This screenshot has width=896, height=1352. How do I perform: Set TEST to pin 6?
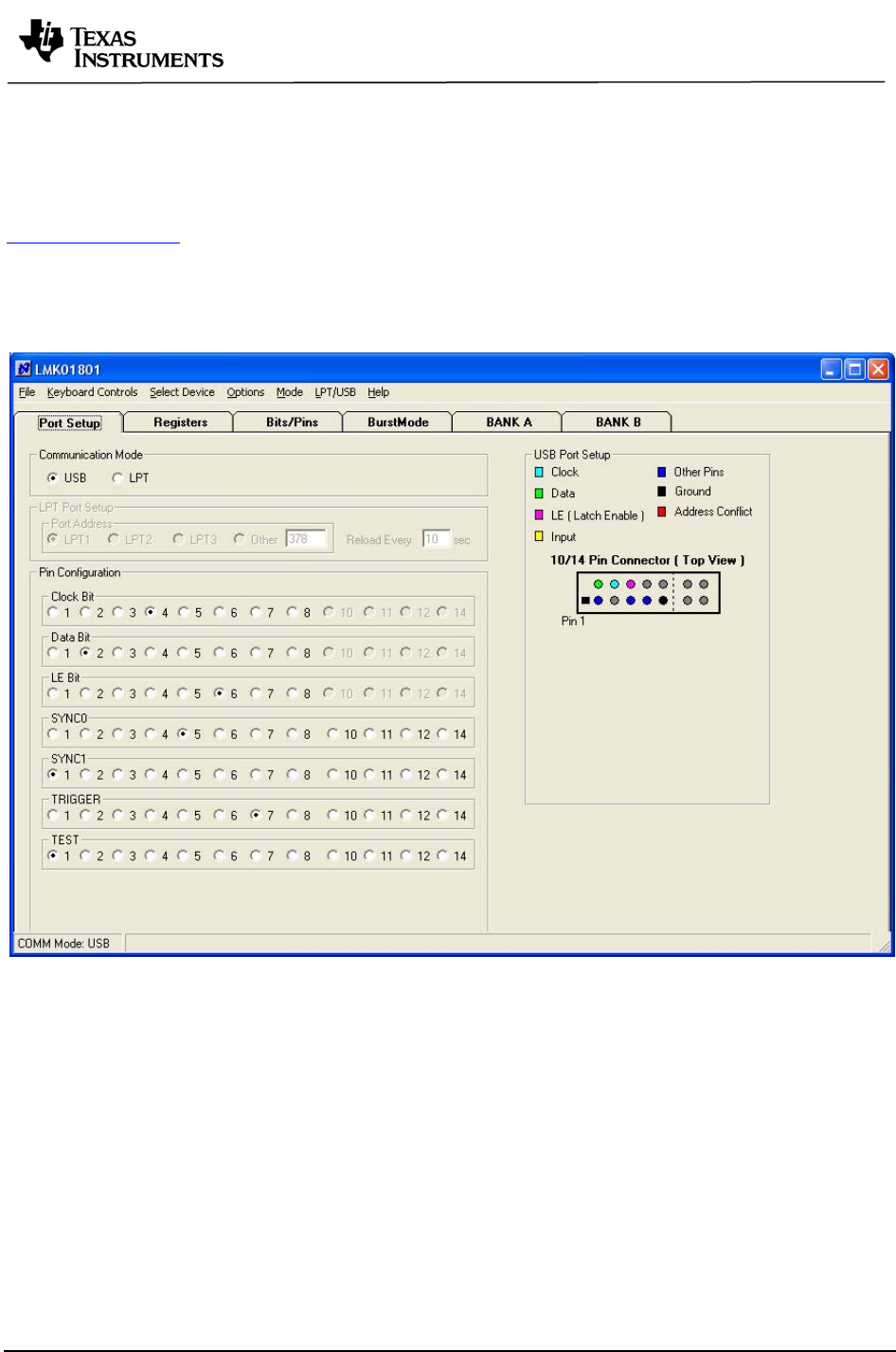220,856
